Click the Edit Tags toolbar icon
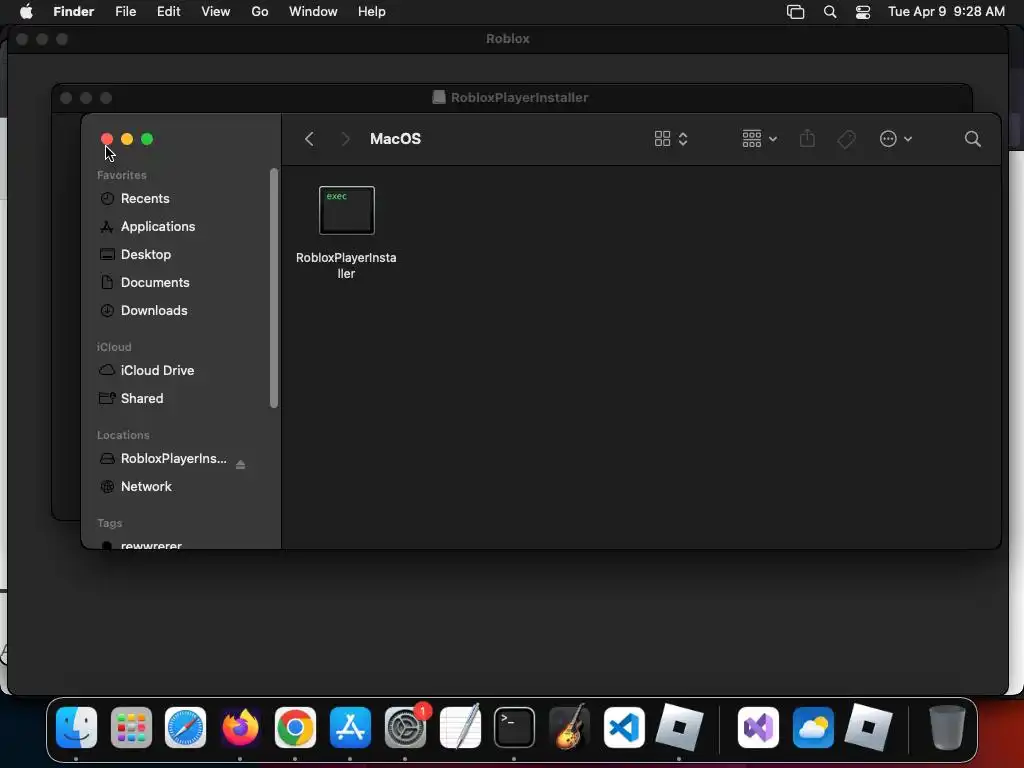 846,139
